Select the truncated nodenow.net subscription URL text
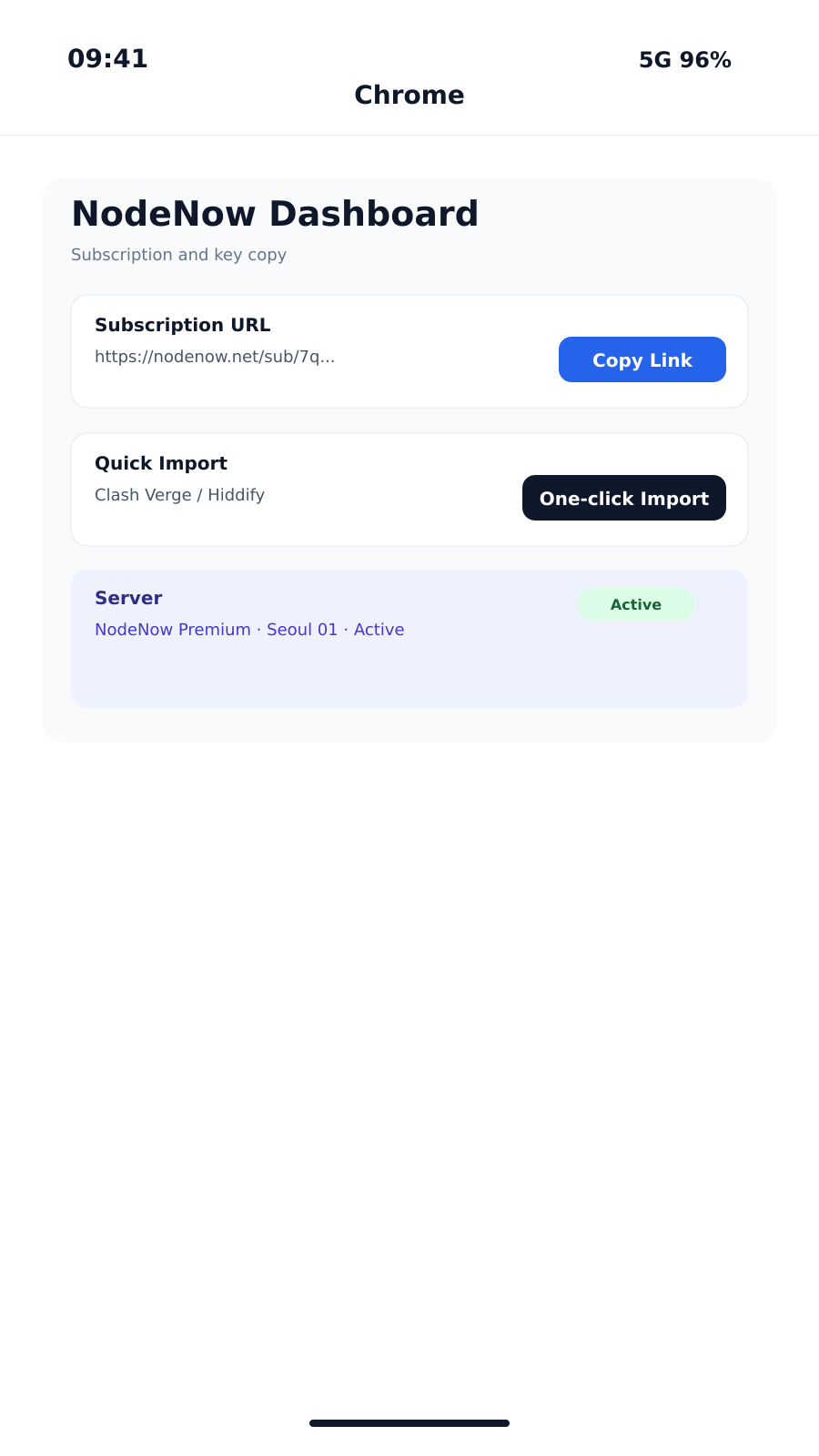This screenshot has width=819, height=1456. [215, 357]
